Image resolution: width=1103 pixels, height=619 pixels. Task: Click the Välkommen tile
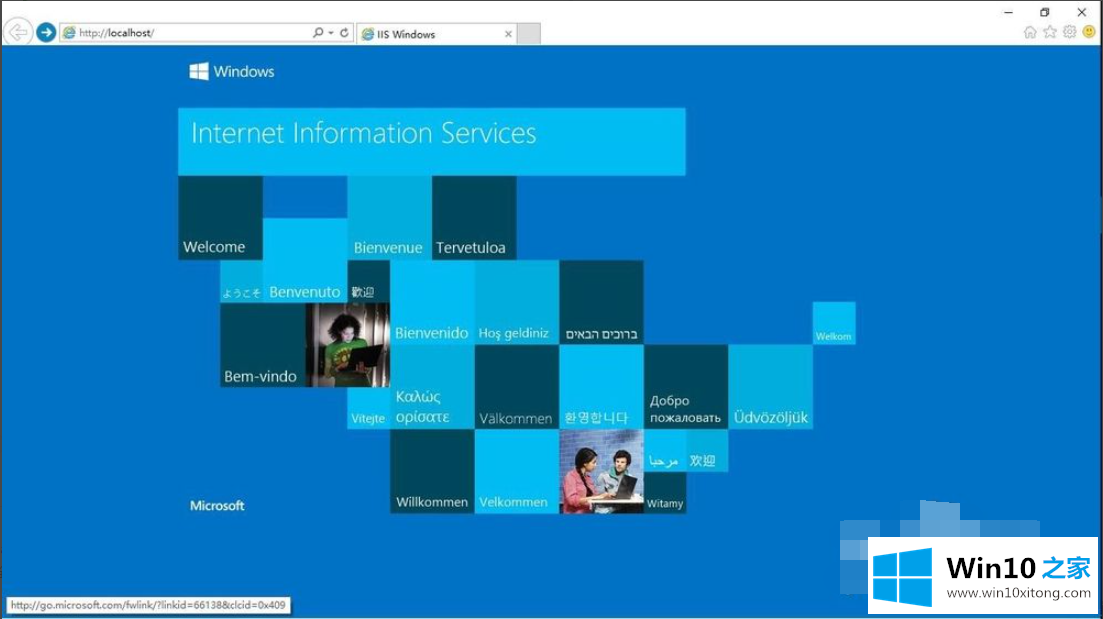(517, 387)
